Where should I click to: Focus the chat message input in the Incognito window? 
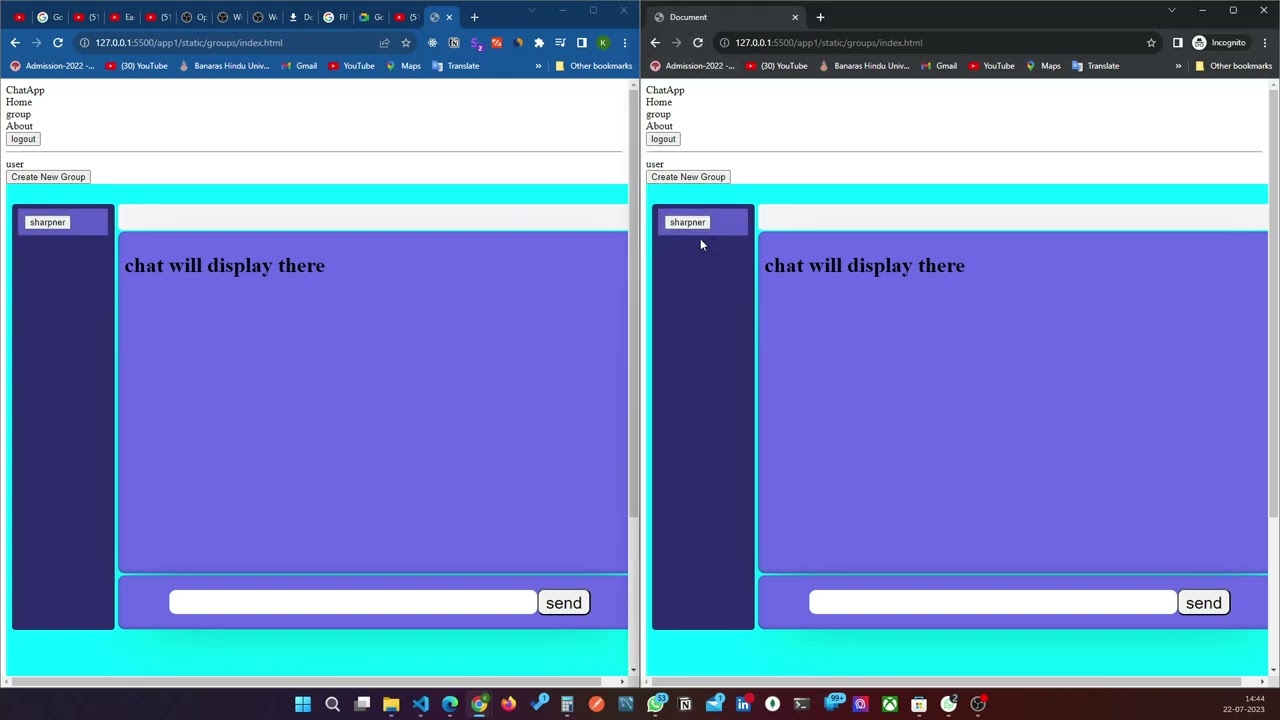click(x=993, y=602)
